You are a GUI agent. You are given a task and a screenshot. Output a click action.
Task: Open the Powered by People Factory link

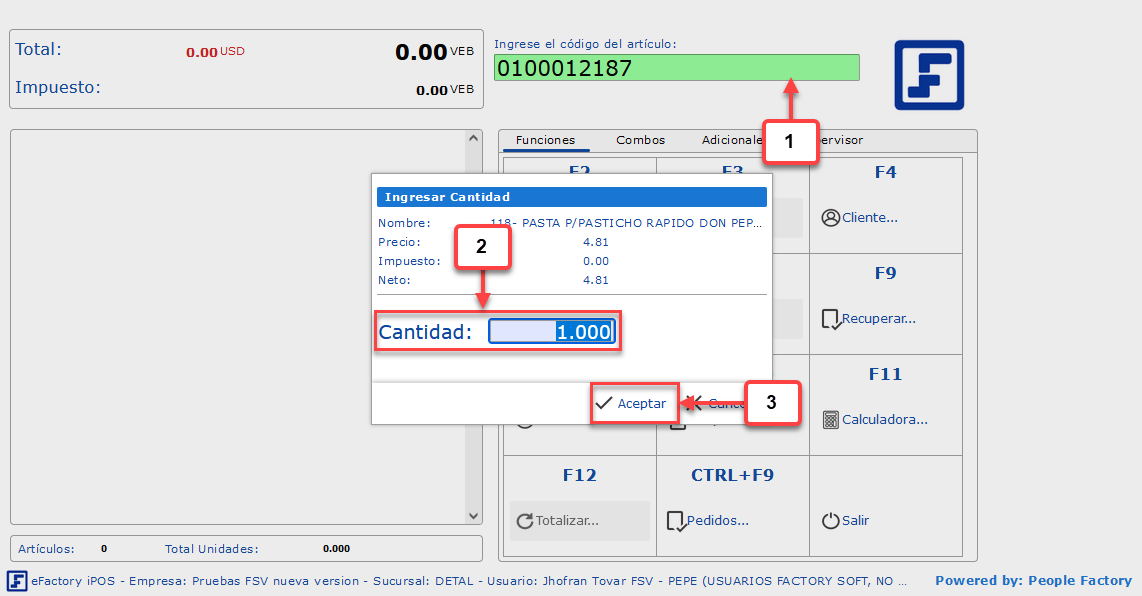point(1033,581)
